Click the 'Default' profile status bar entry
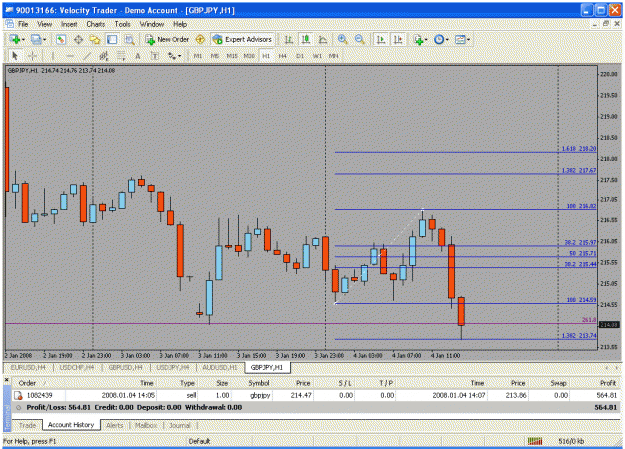 199,441
